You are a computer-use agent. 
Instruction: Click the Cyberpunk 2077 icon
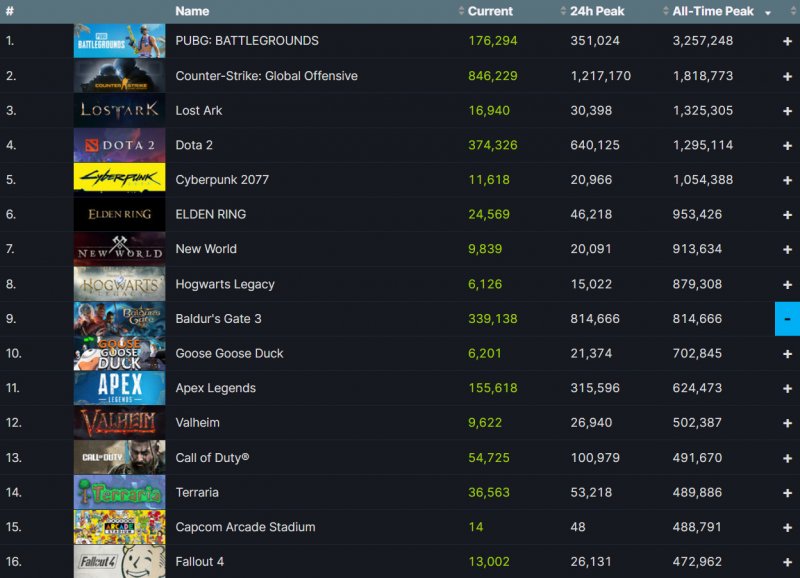(119, 179)
